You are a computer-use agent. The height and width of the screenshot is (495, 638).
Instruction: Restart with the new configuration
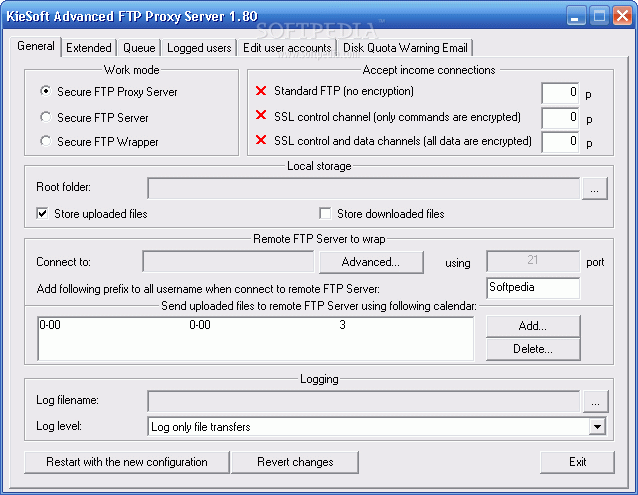[127, 462]
